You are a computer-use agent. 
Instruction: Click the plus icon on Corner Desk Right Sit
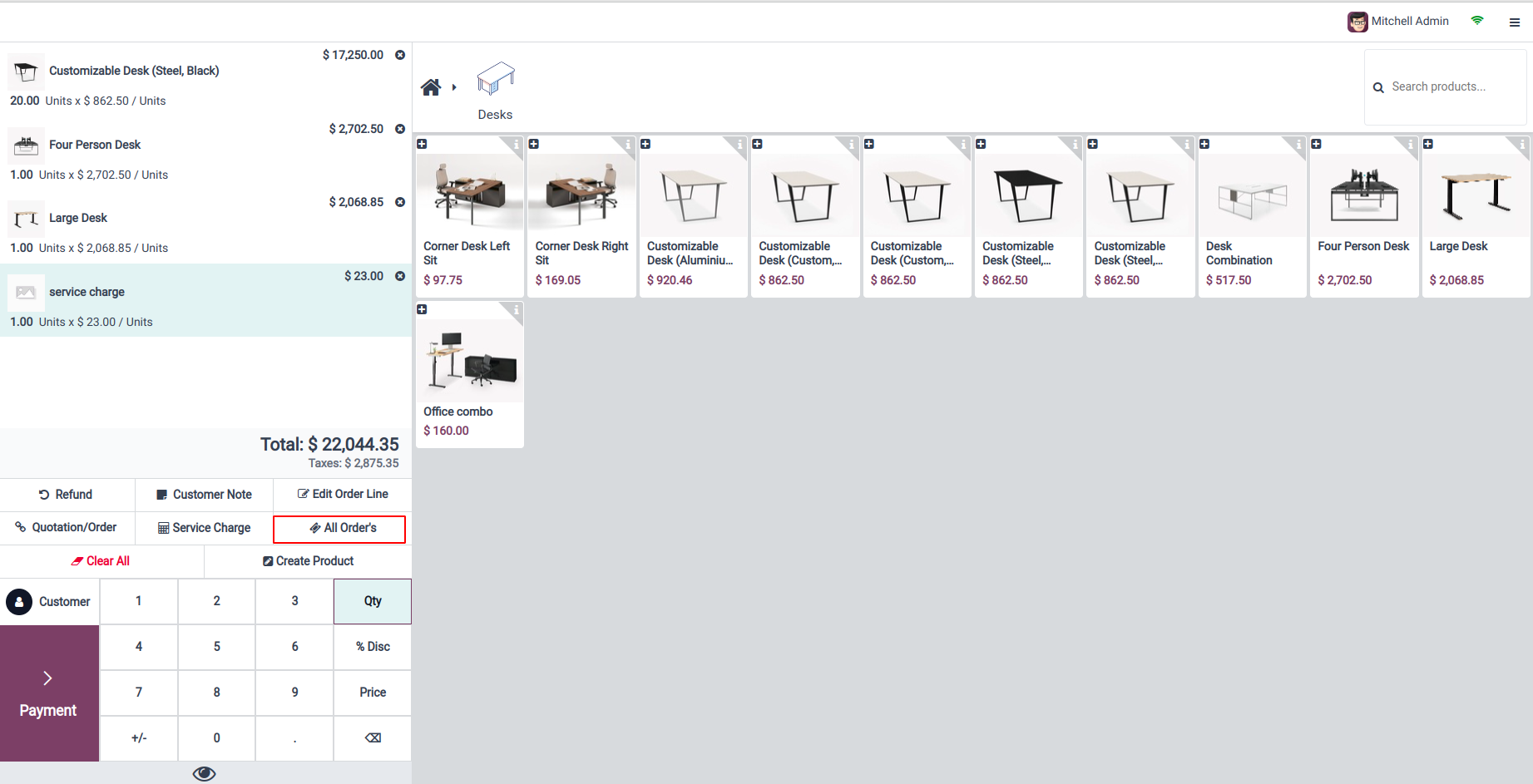click(x=534, y=144)
